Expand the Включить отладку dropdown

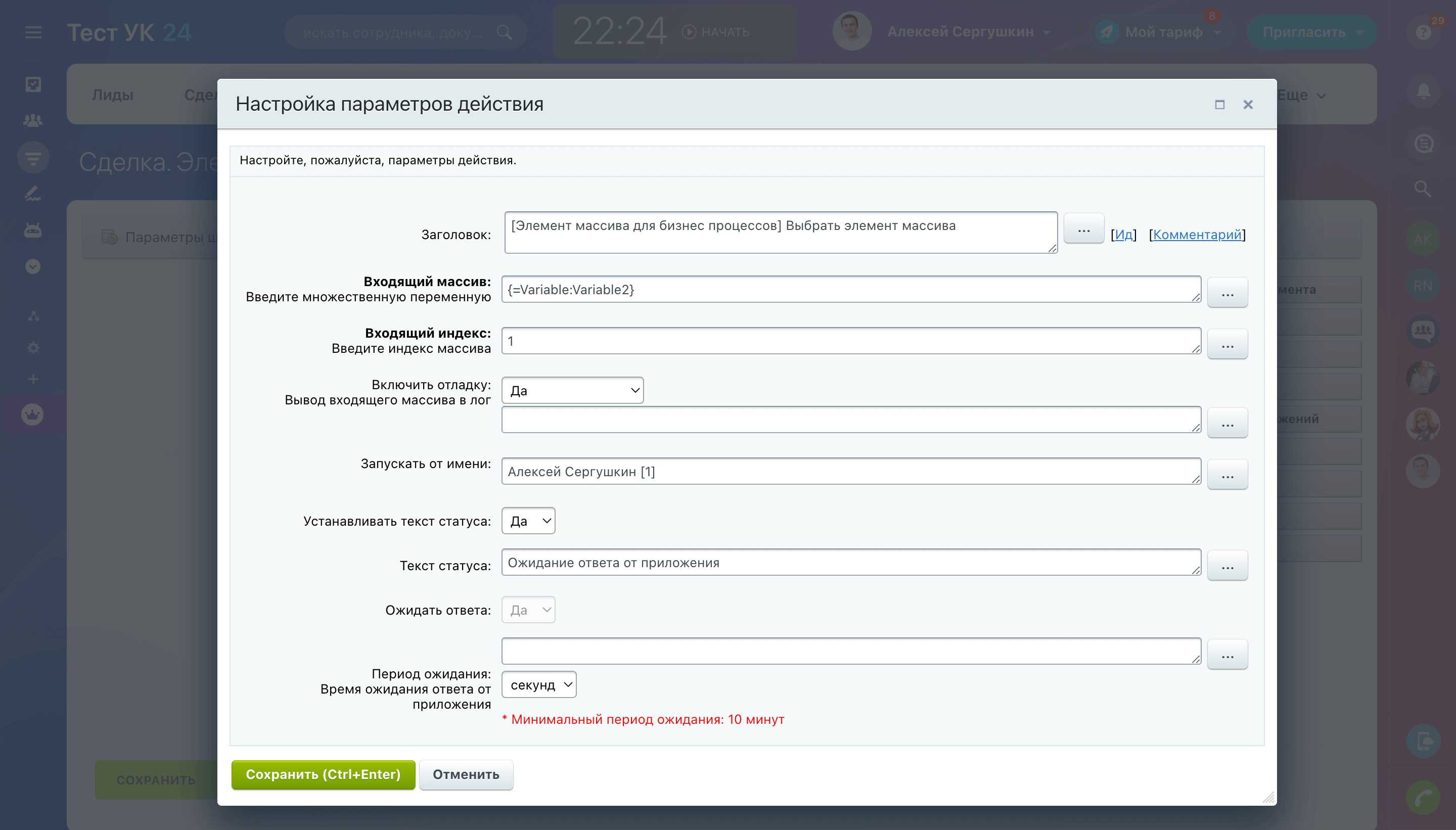click(572, 391)
